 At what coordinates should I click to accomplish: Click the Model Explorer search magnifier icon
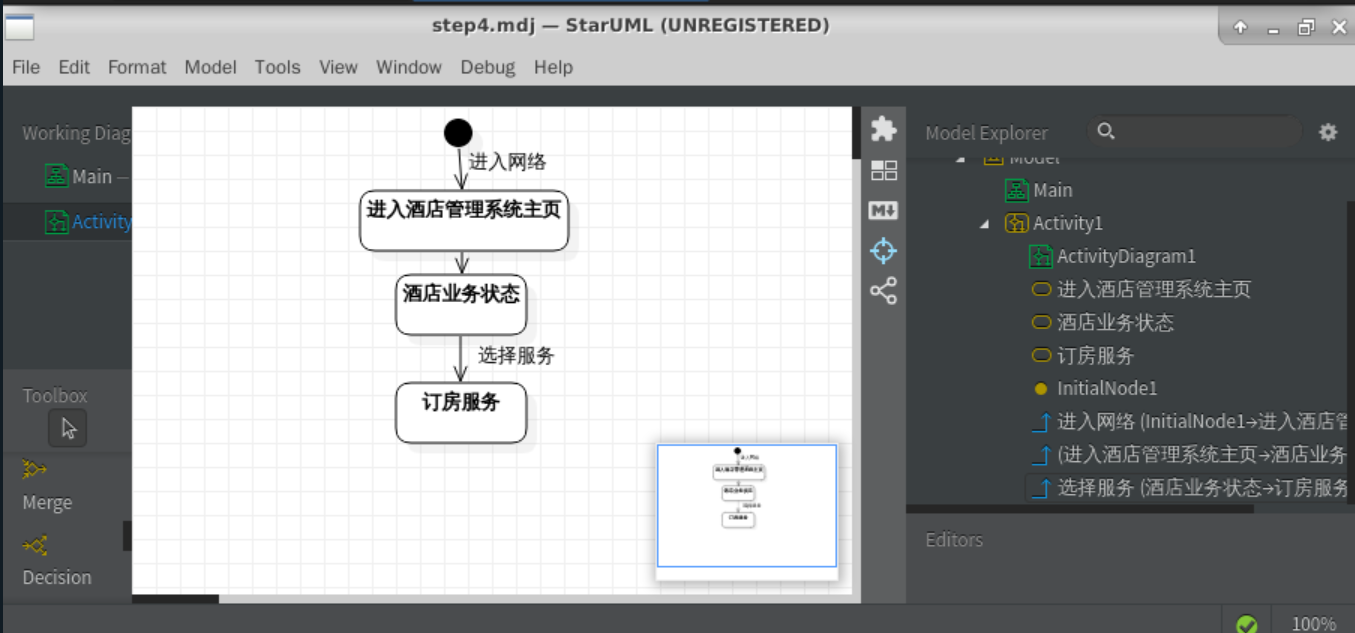pyautogui.click(x=1105, y=131)
